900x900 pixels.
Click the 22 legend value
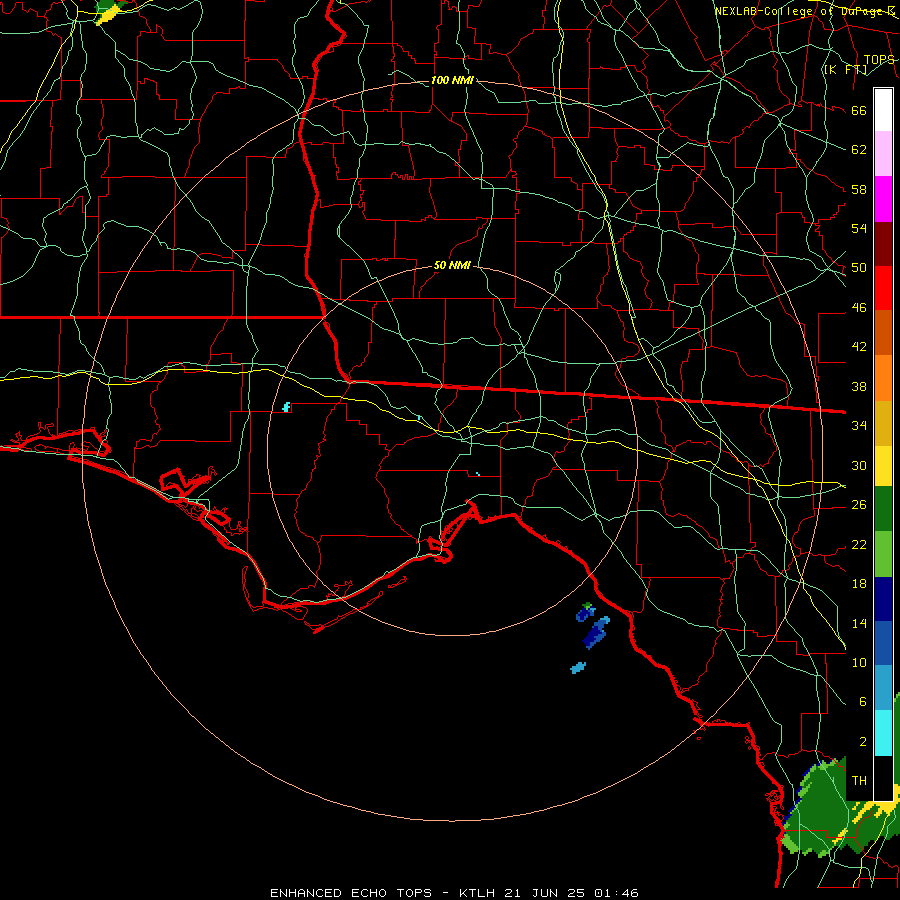[859, 544]
